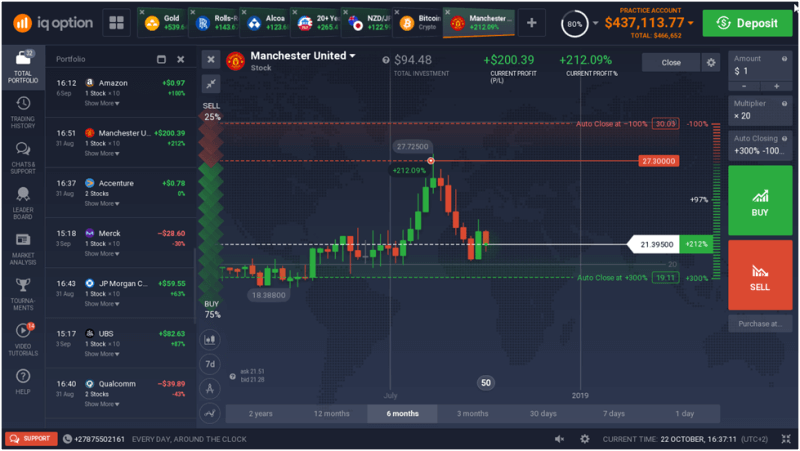This screenshot has height=451, width=800.
Task: Expand Show More under Qualcomm
Action: click(x=102, y=404)
